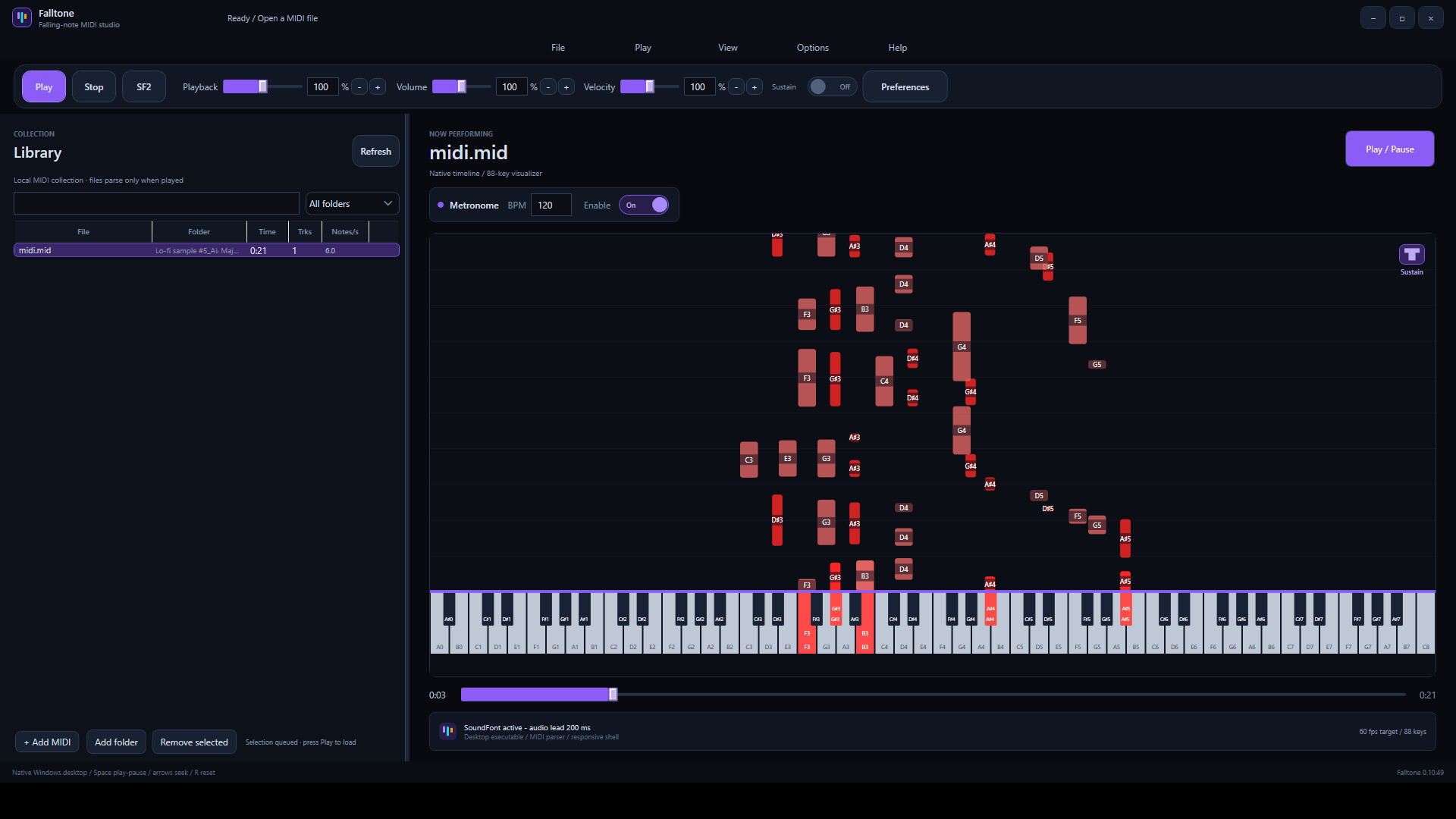Viewport: 1456px width, 819px height.
Task: Click the Library search input box
Action: point(156,203)
